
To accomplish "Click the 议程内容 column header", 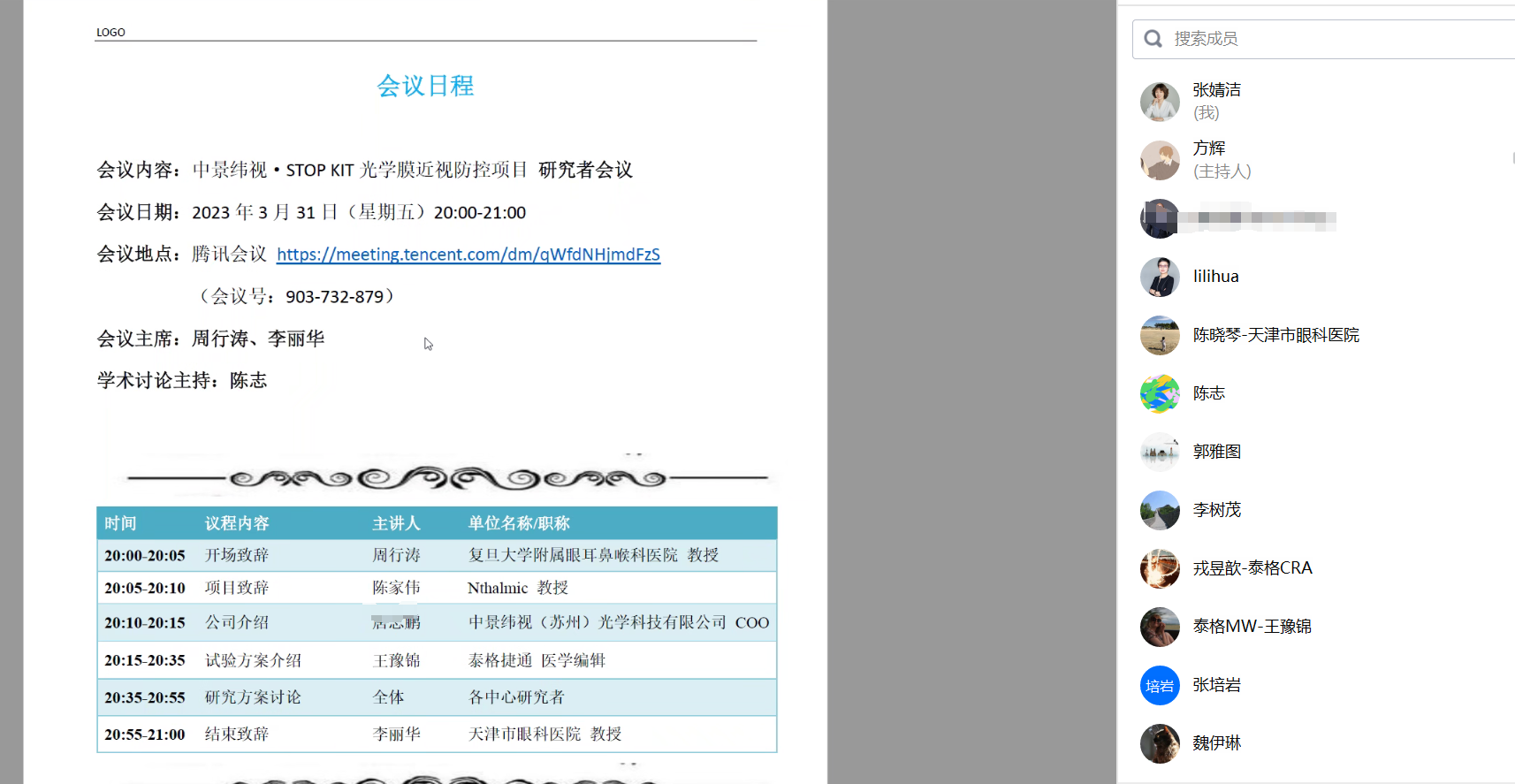I will coord(237,523).
